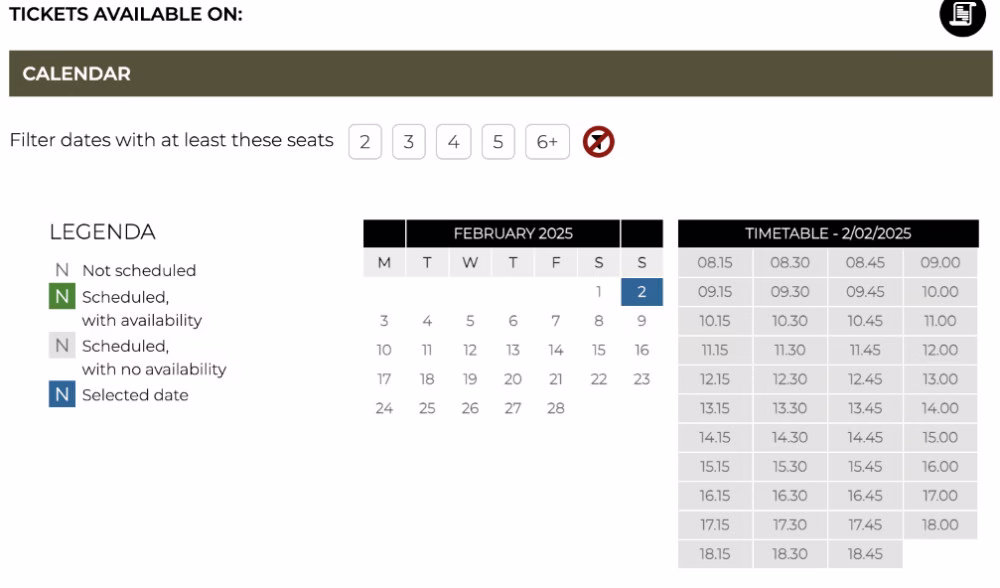Click the document icon at top right
This screenshot has height=588, width=1000.
962,14
